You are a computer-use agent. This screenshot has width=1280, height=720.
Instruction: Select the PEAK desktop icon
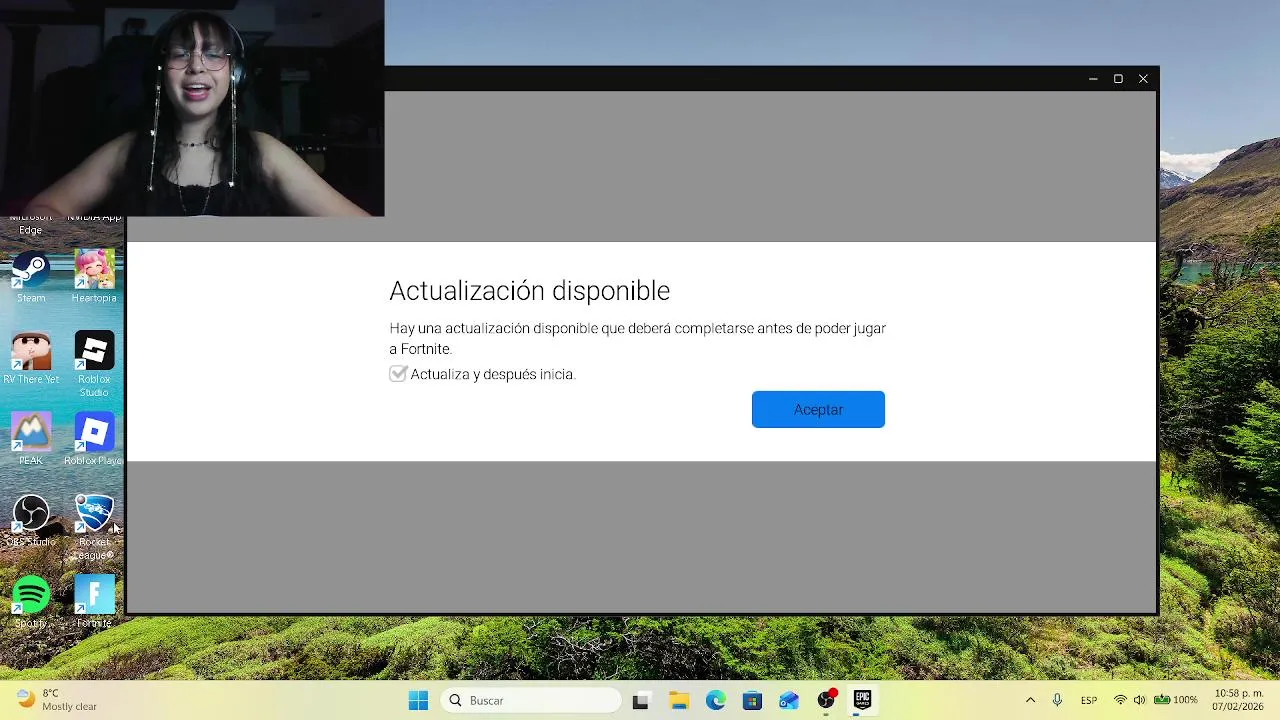[x=31, y=439]
